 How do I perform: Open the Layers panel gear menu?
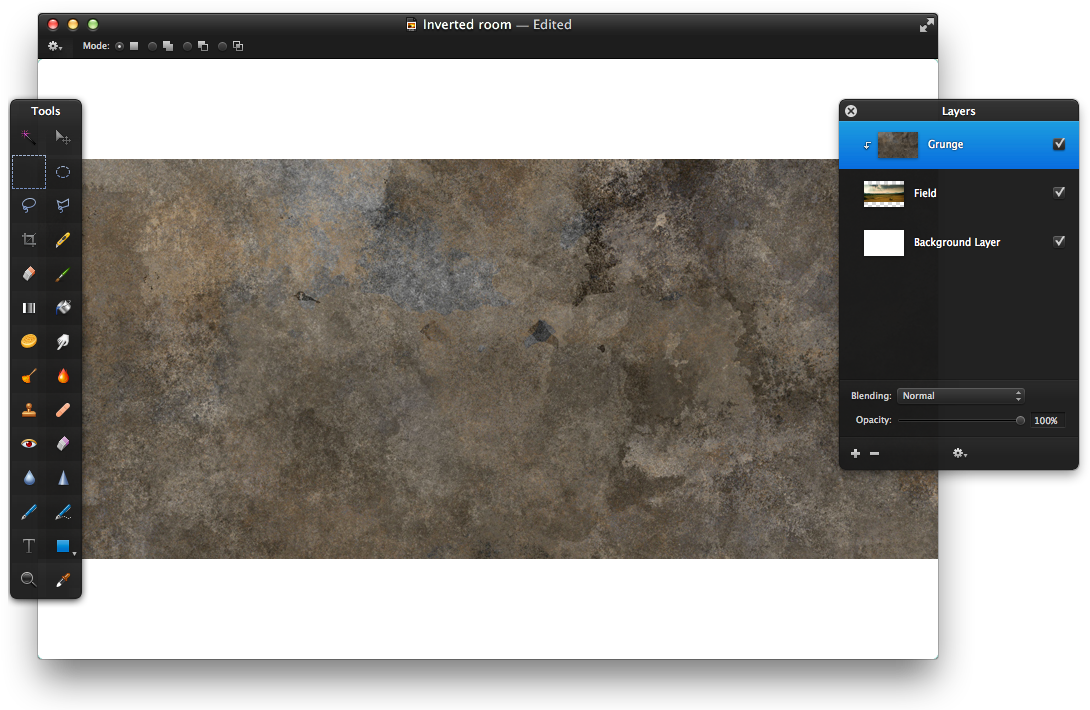[959, 454]
